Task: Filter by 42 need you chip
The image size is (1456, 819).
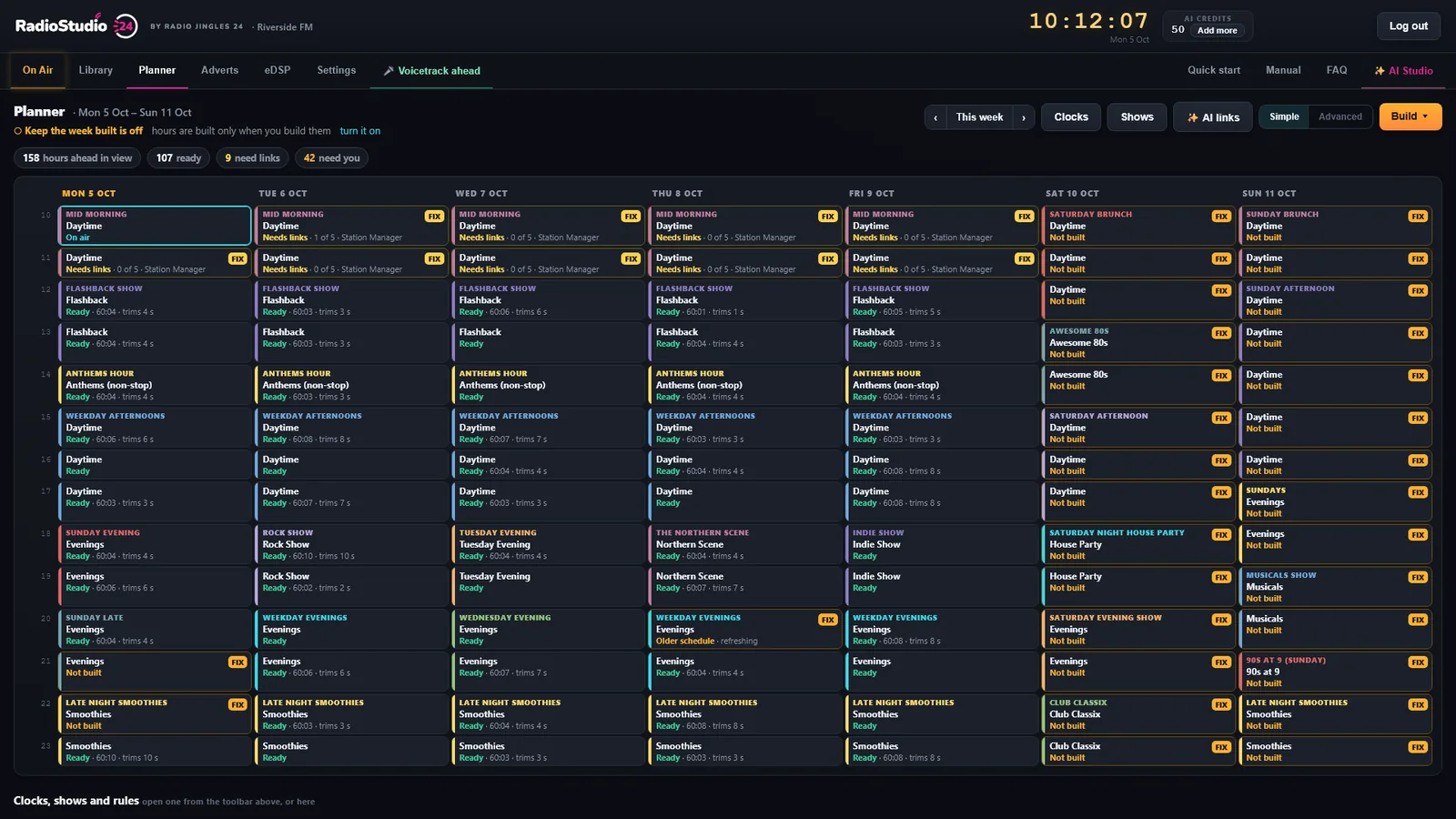Action: 331,158
